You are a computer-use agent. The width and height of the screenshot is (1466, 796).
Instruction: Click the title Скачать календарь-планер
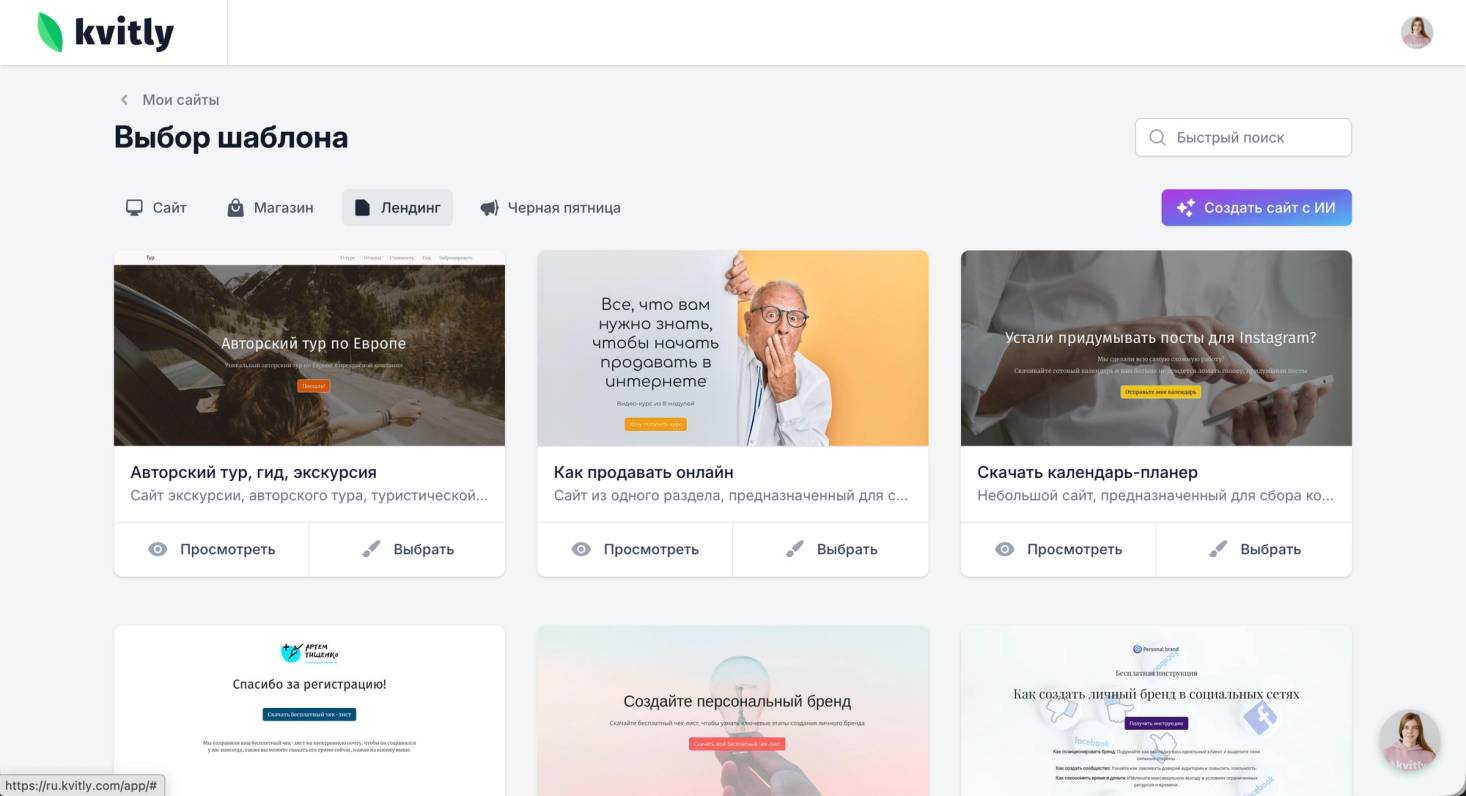click(1087, 472)
